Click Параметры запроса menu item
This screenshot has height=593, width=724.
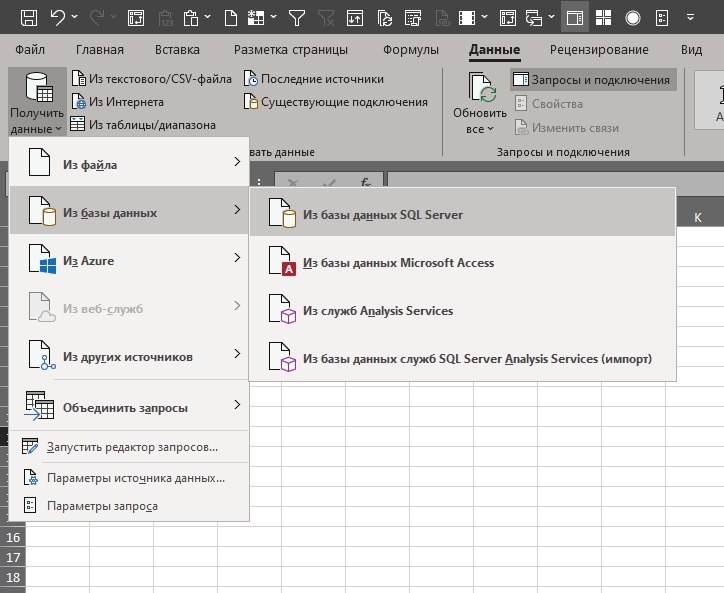coord(129,506)
